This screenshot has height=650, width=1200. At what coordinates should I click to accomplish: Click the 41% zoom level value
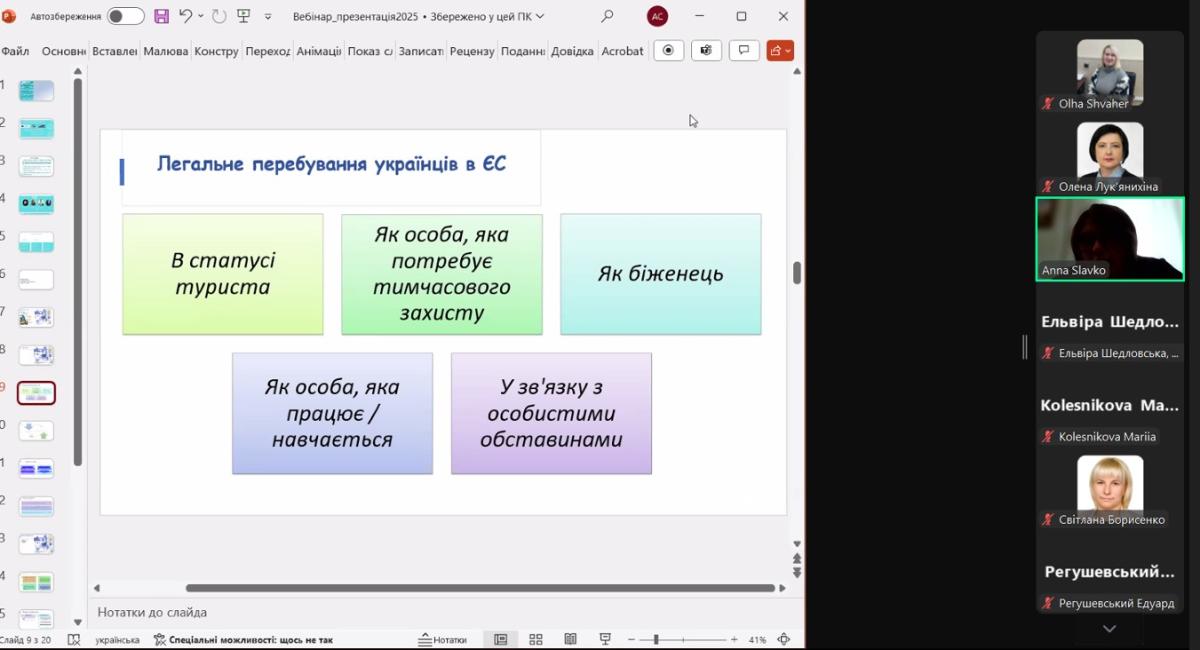[757, 640]
